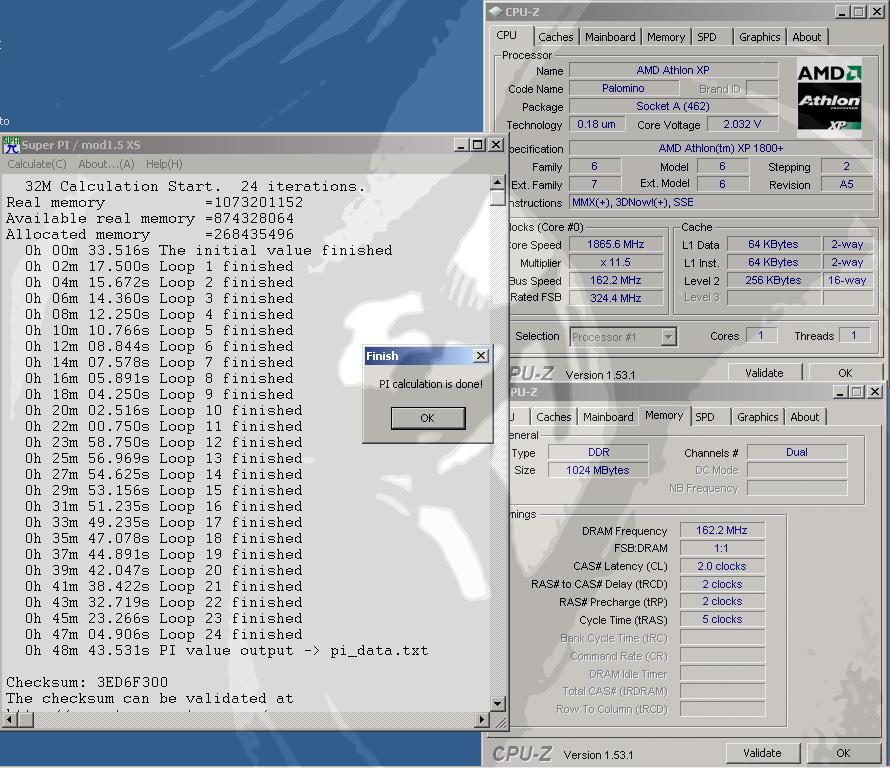Click the Cores count value field
This screenshot has width=890, height=768.
pyautogui.click(x=761, y=335)
